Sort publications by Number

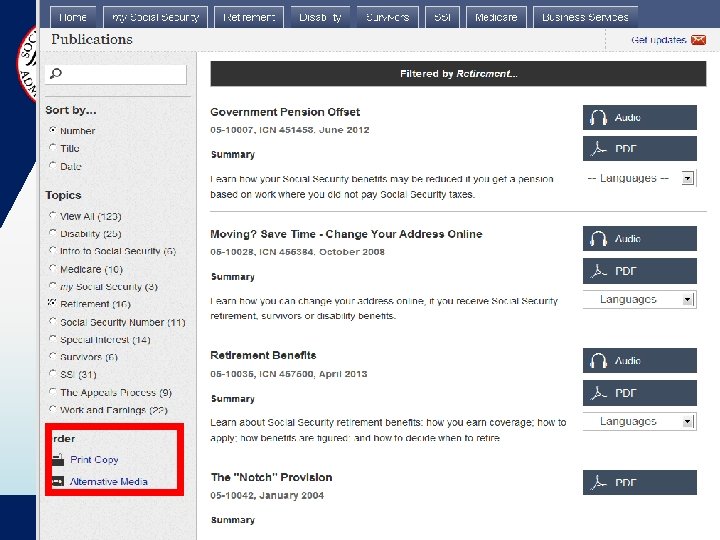(x=53, y=130)
